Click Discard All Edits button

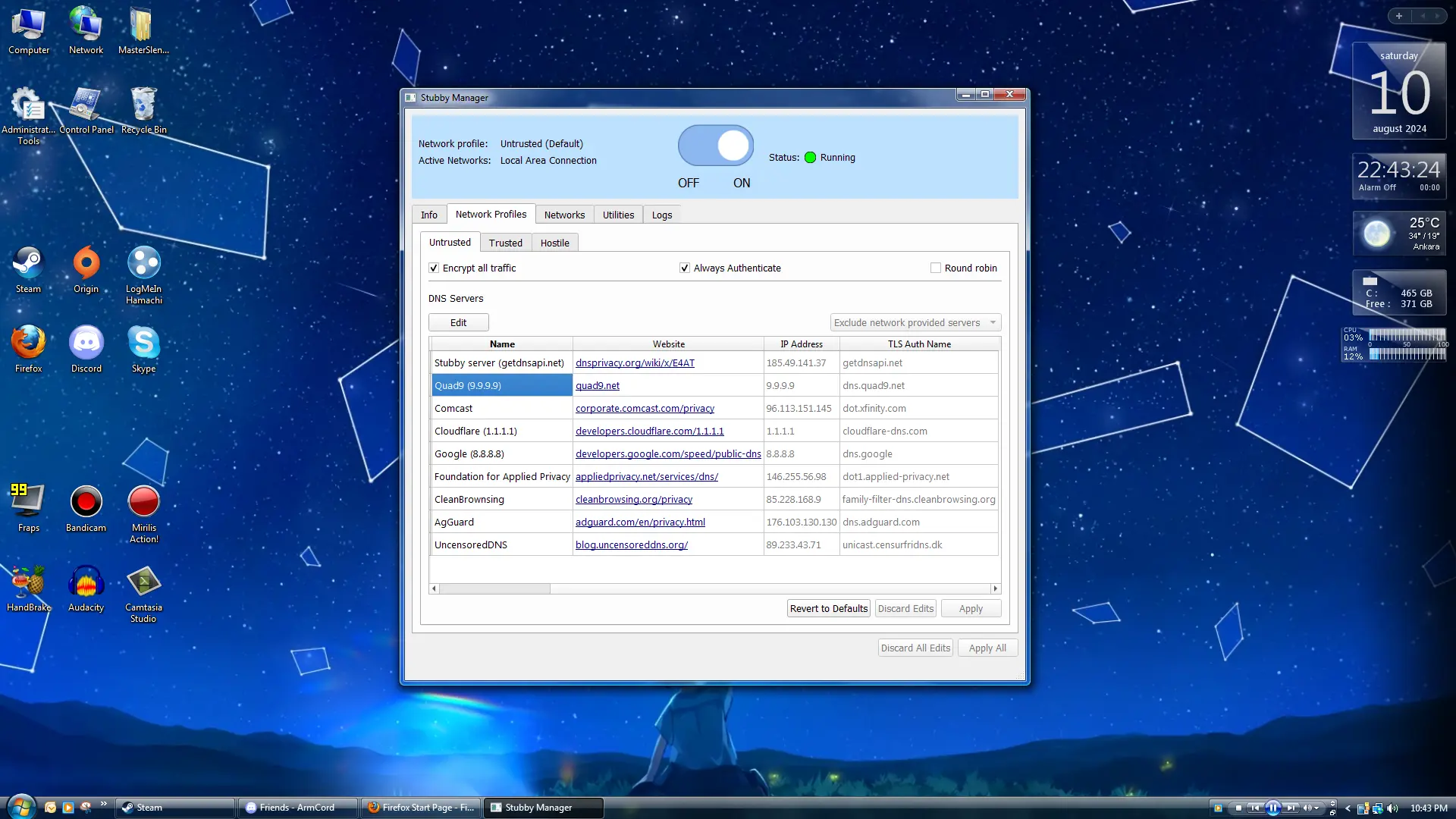tap(915, 648)
